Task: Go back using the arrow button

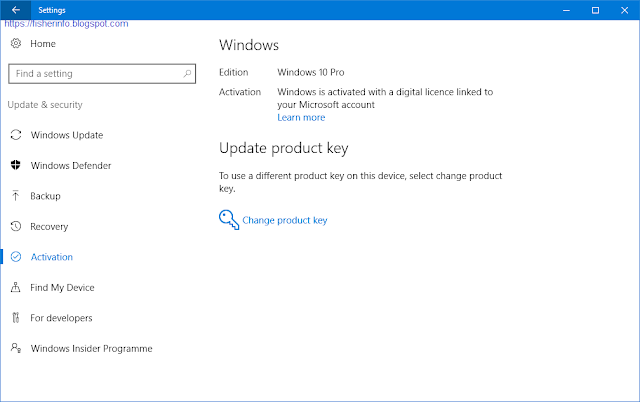Action: coord(16,10)
